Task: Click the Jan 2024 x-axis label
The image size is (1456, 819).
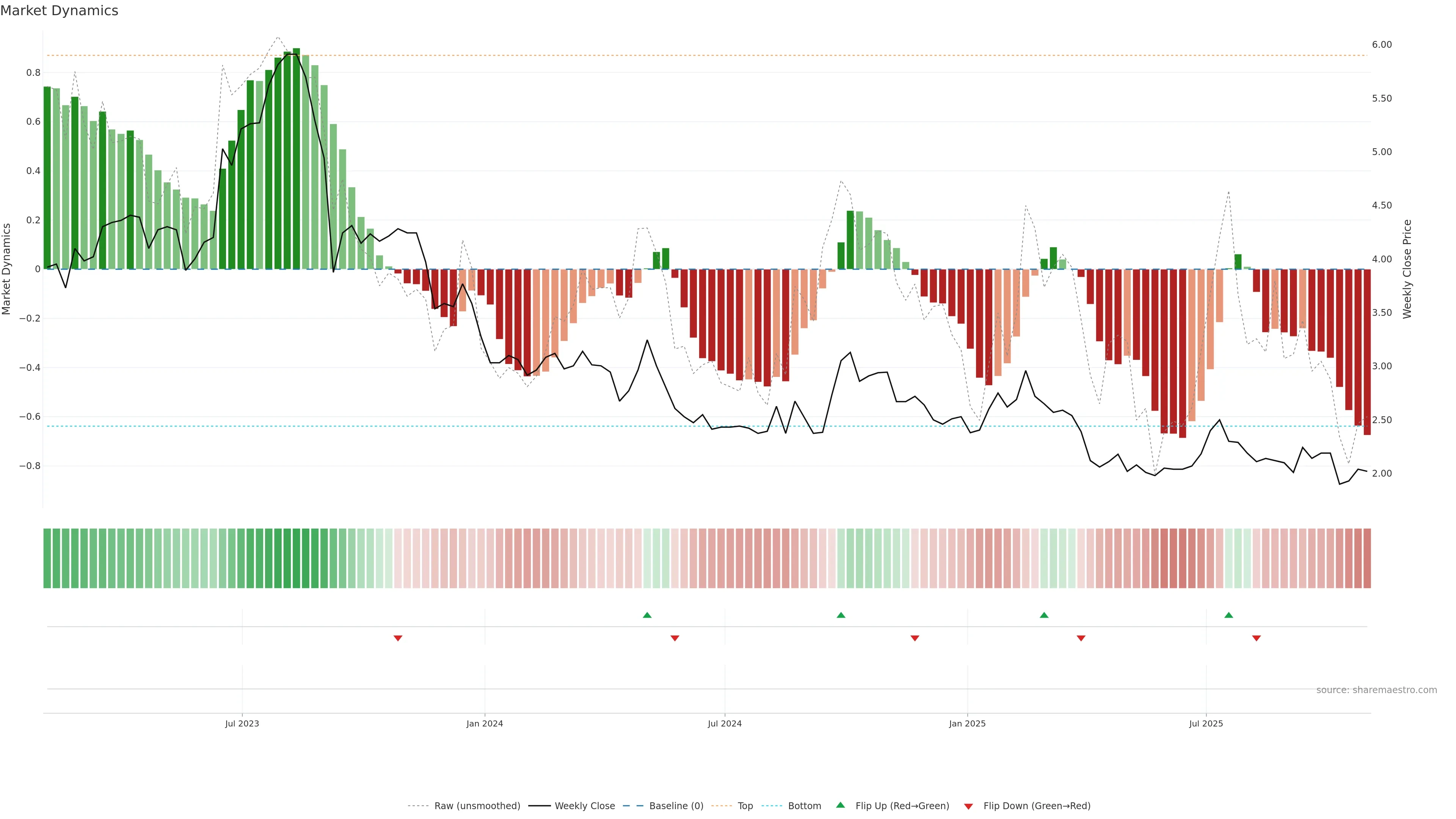Action: pyautogui.click(x=485, y=723)
